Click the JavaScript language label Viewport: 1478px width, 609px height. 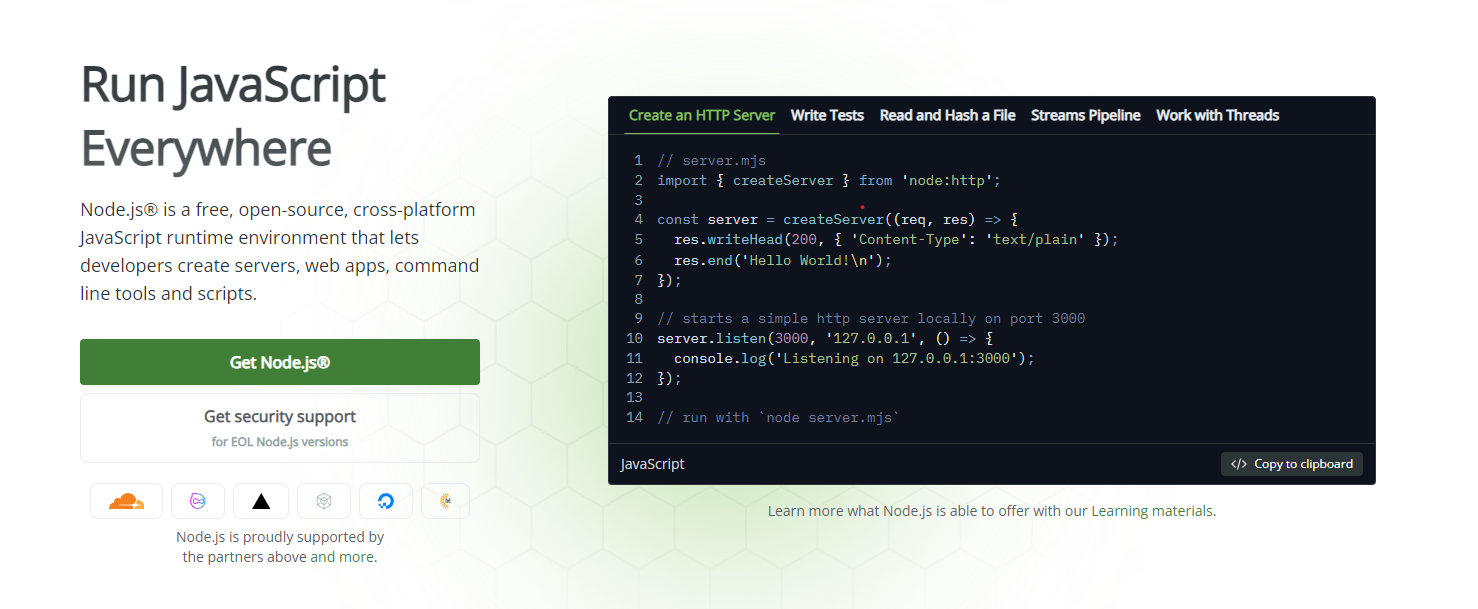653,464
